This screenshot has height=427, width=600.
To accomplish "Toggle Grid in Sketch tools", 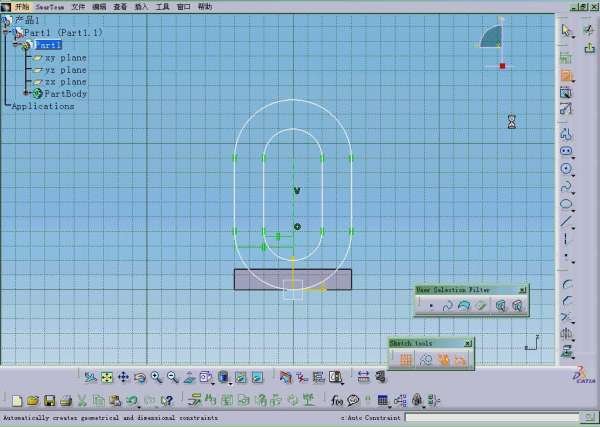I will pyautogui.click(x=406, y=360).
